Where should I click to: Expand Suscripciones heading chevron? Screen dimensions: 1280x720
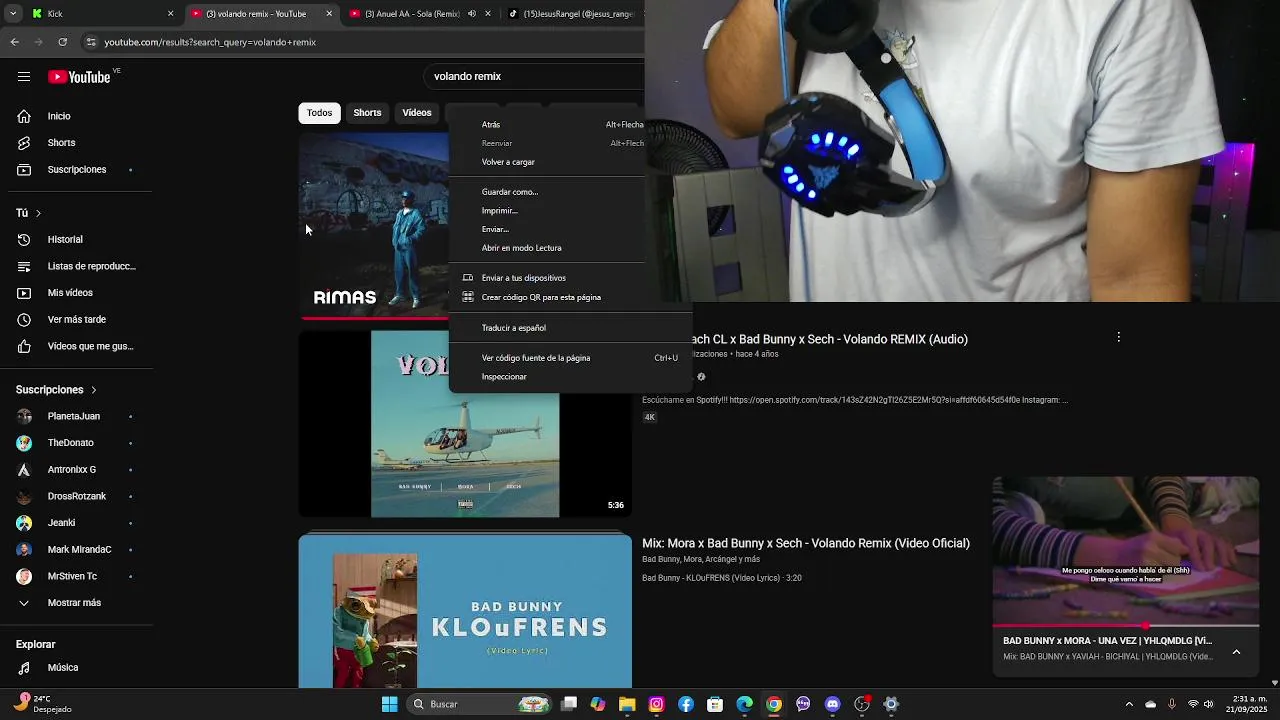[x=94, y=390]
